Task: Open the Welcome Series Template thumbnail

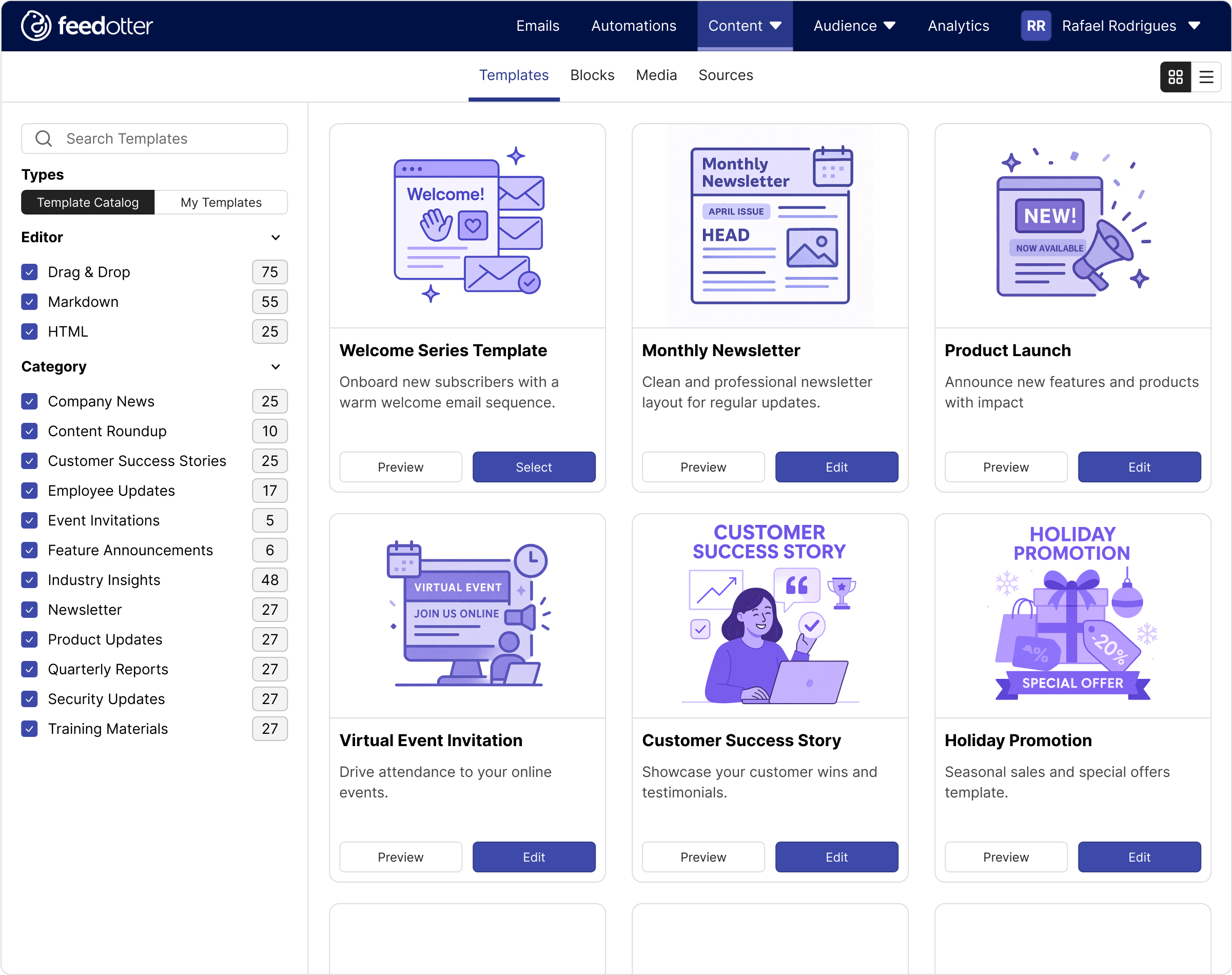Action: click(x=467, y=225)
